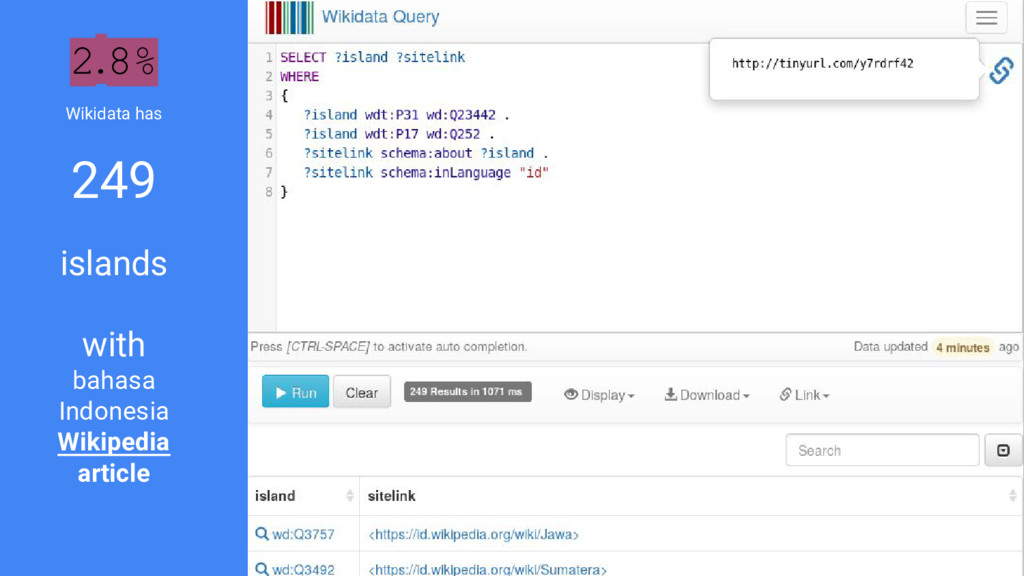1024x576 pixels.
Task: Place cursor on the SELECT query line
Action: point(372,57)
